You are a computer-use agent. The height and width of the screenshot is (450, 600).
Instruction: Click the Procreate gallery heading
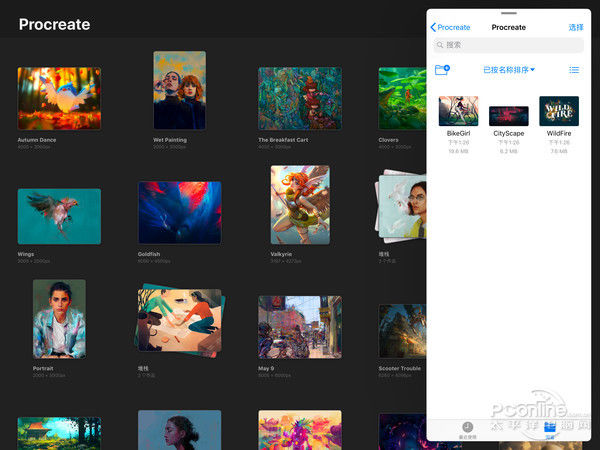pos(54,24)
